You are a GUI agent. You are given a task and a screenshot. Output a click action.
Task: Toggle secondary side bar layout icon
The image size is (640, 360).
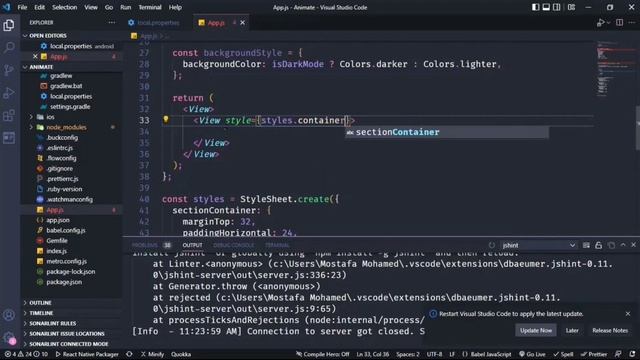pos(556,7)
